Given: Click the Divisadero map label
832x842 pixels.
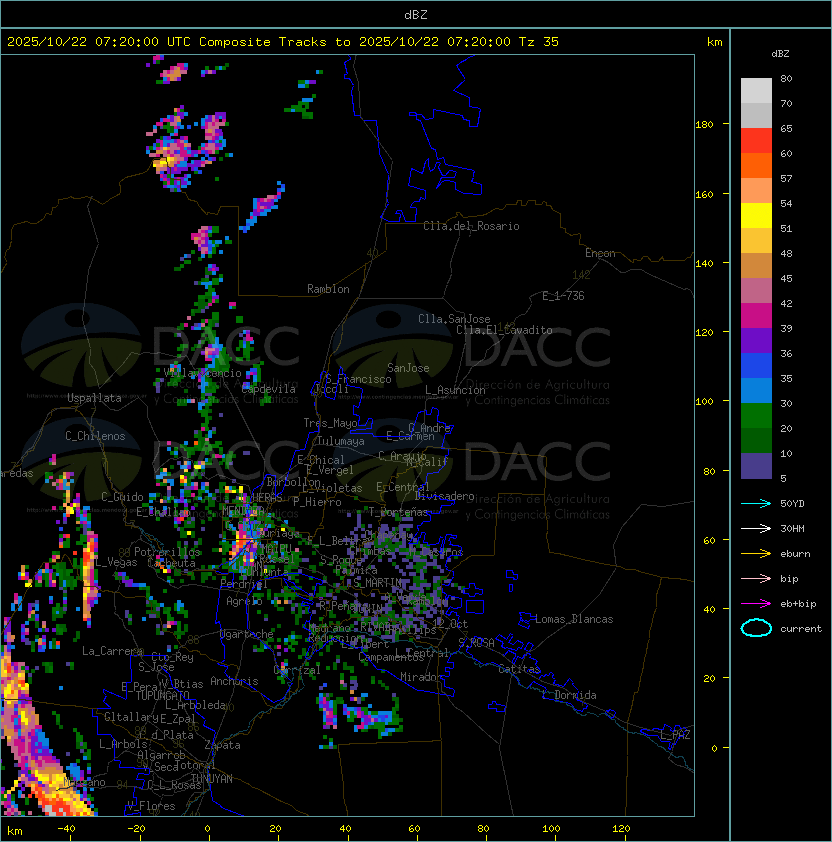Looking at the screenshot, I should (445, 496).
